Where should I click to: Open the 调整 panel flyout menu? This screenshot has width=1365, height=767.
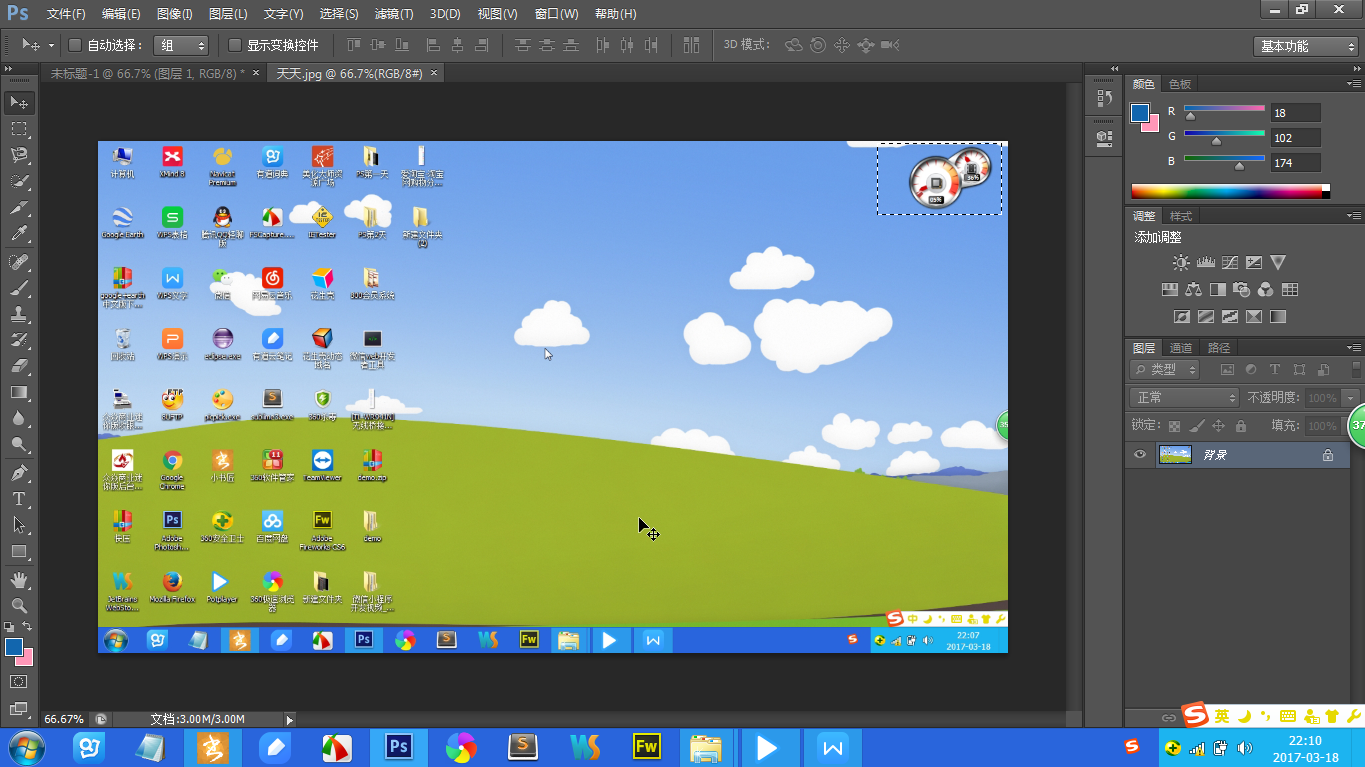pos(1352,216)
